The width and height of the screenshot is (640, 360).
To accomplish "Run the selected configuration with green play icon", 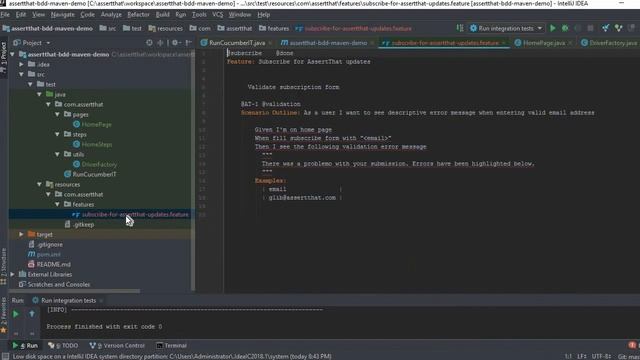I will tap(553, 28).
